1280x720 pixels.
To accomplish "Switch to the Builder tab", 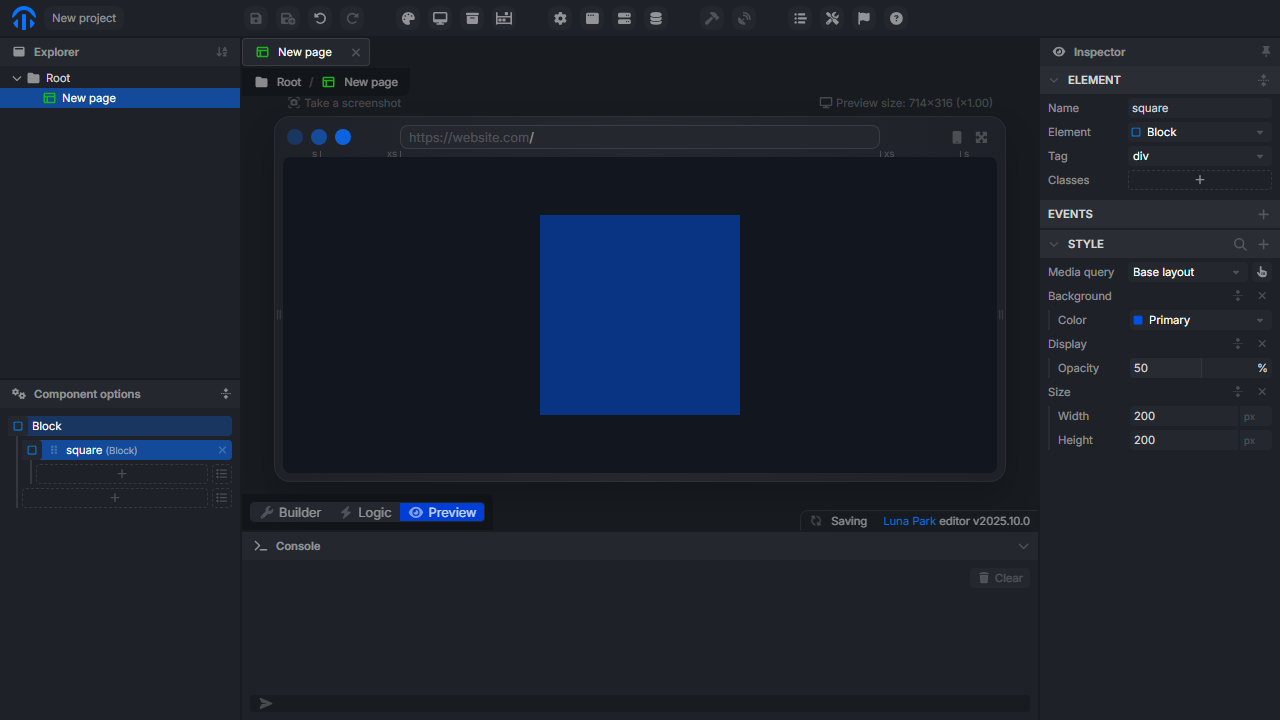I will pos(291,512).
